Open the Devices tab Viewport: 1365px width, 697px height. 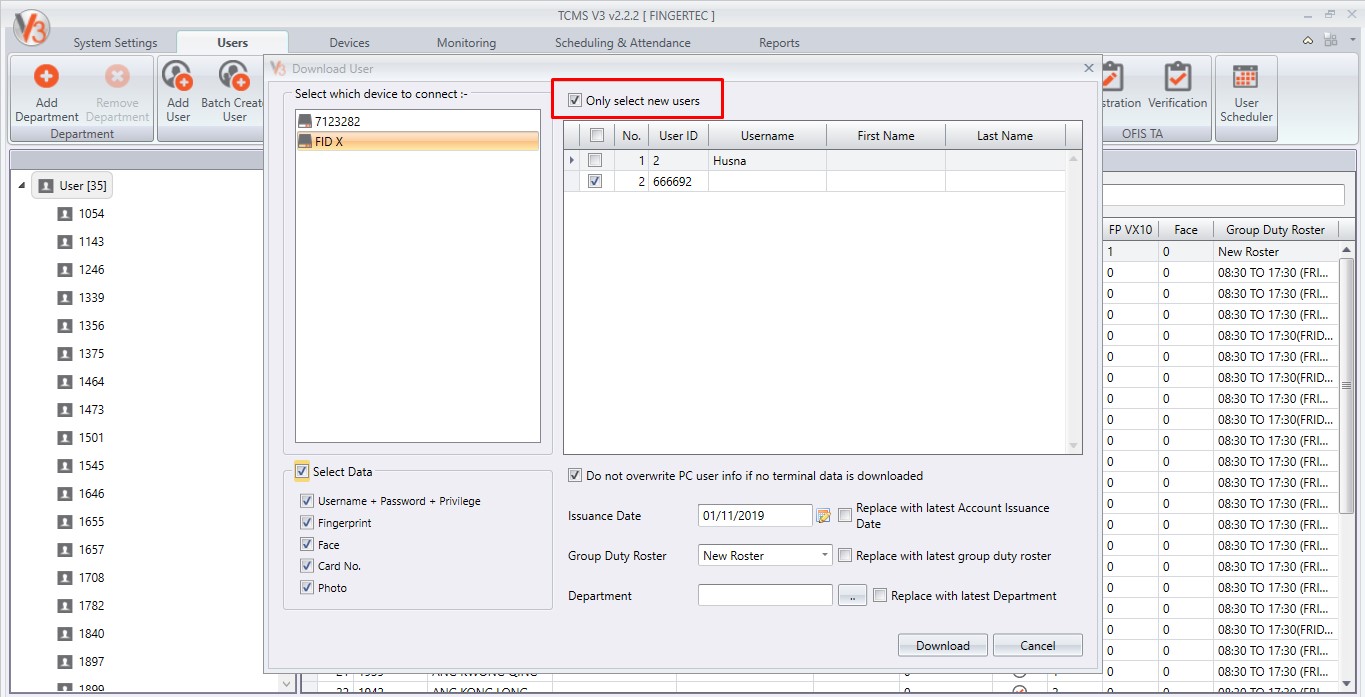pyautogui.click(x=350, y=43)
